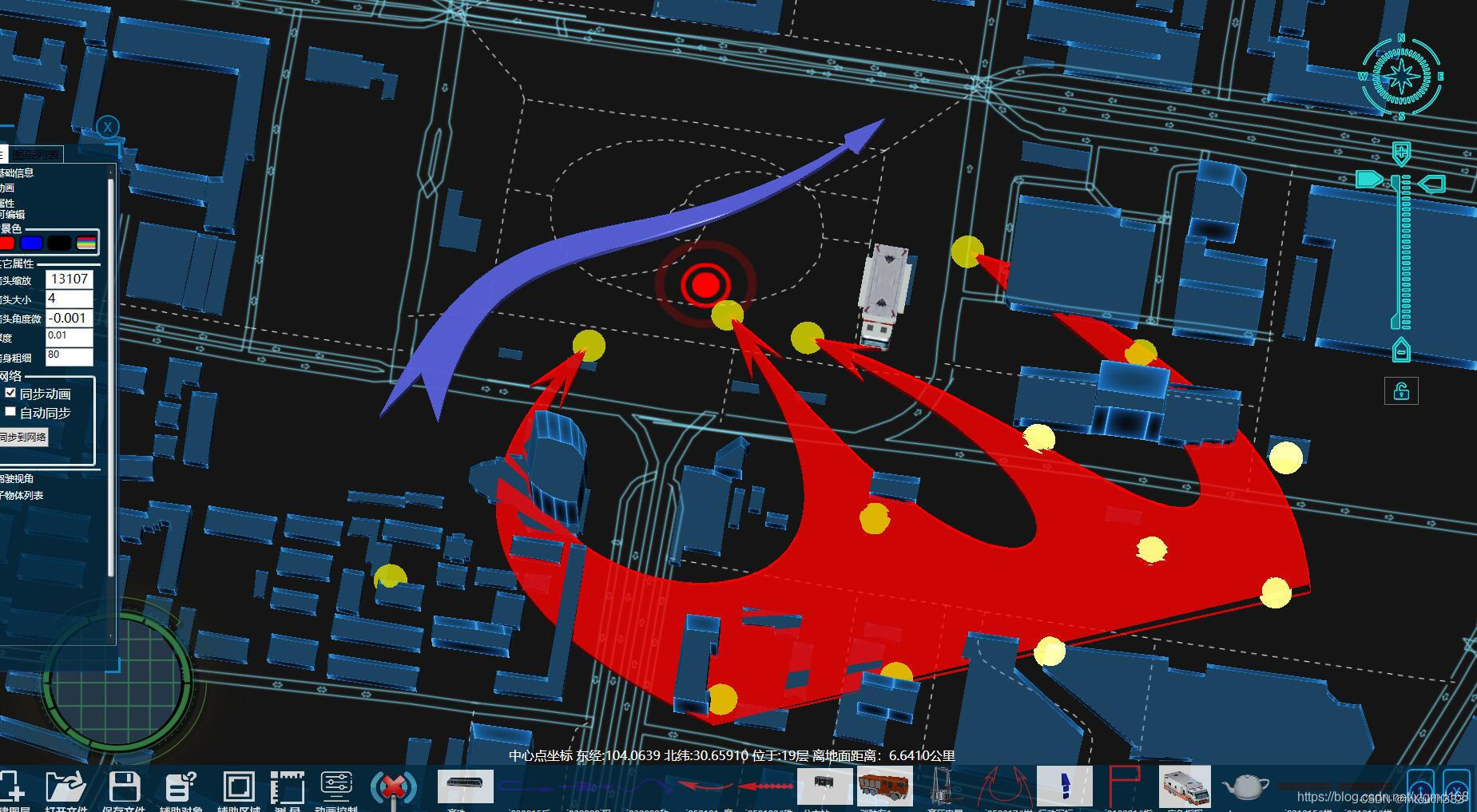This screenshot has width=1477, height=812.
Task: Select the red flag marker model
Action: [1124, 786]
